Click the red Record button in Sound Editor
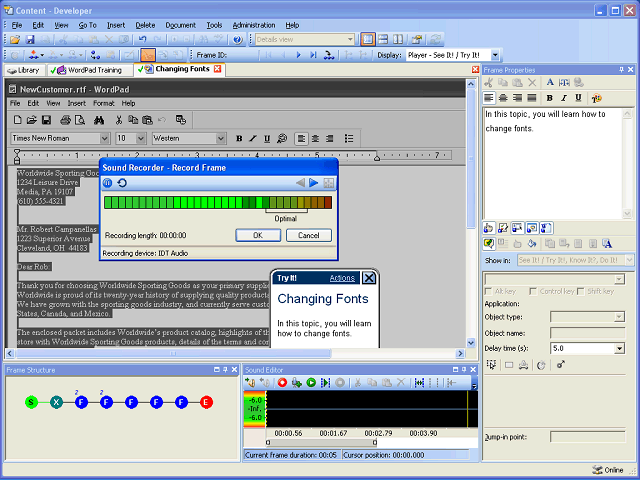640x480 pixels. tap(282, 382)
